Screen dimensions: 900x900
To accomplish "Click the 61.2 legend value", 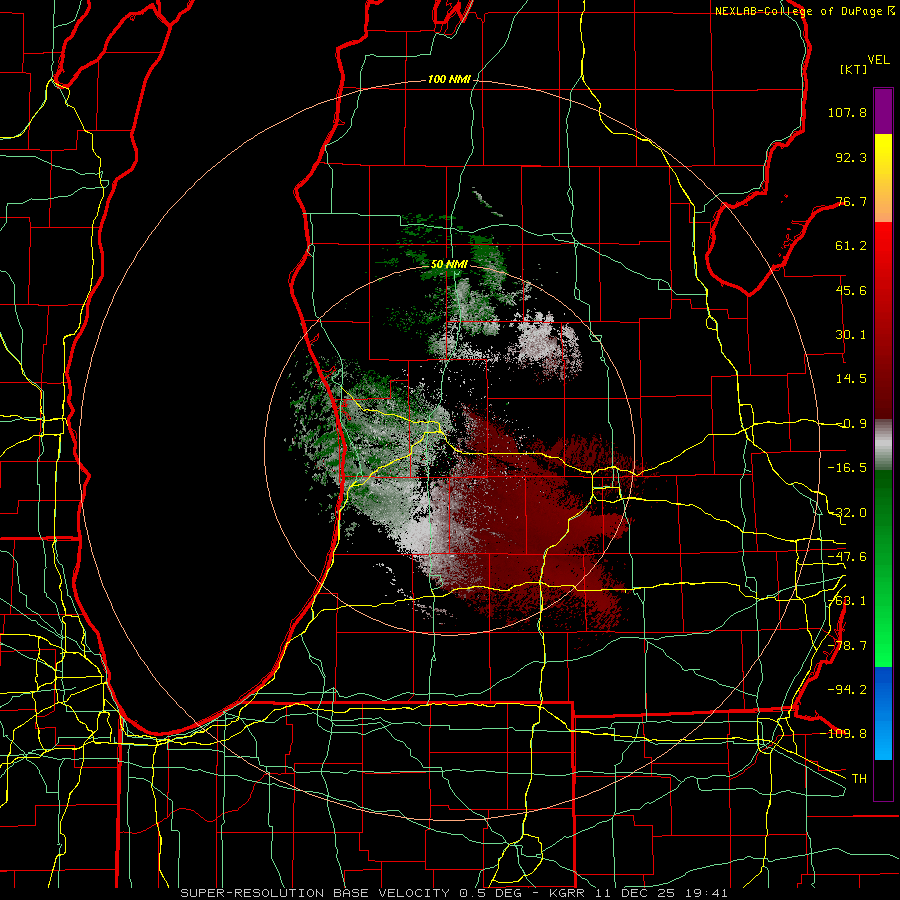I will click(x=851, y=246).
